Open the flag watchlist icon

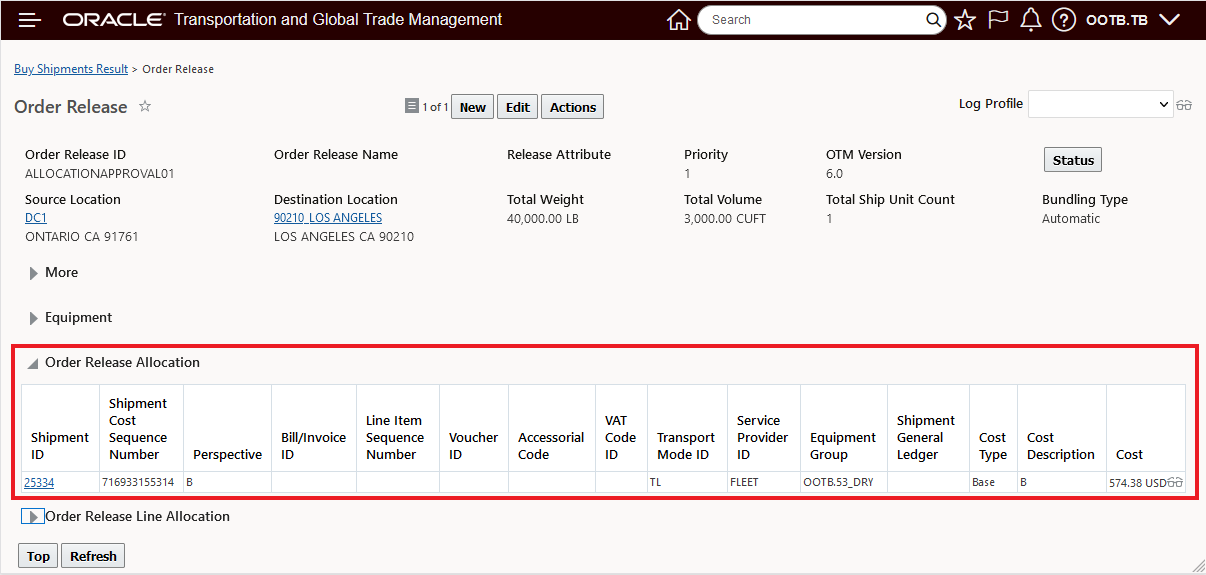998,20
